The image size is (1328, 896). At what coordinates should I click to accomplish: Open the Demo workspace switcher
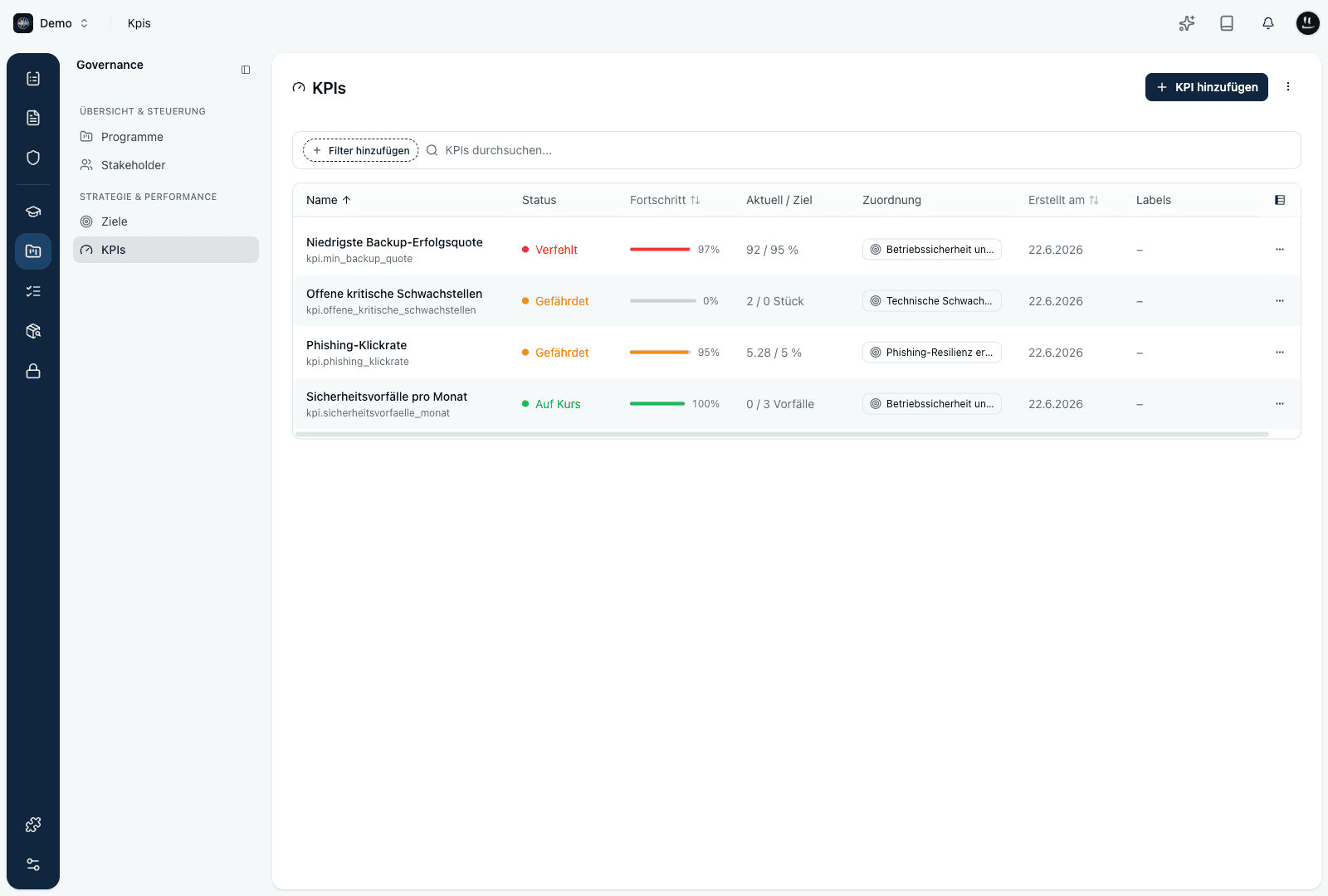(51, 23)
